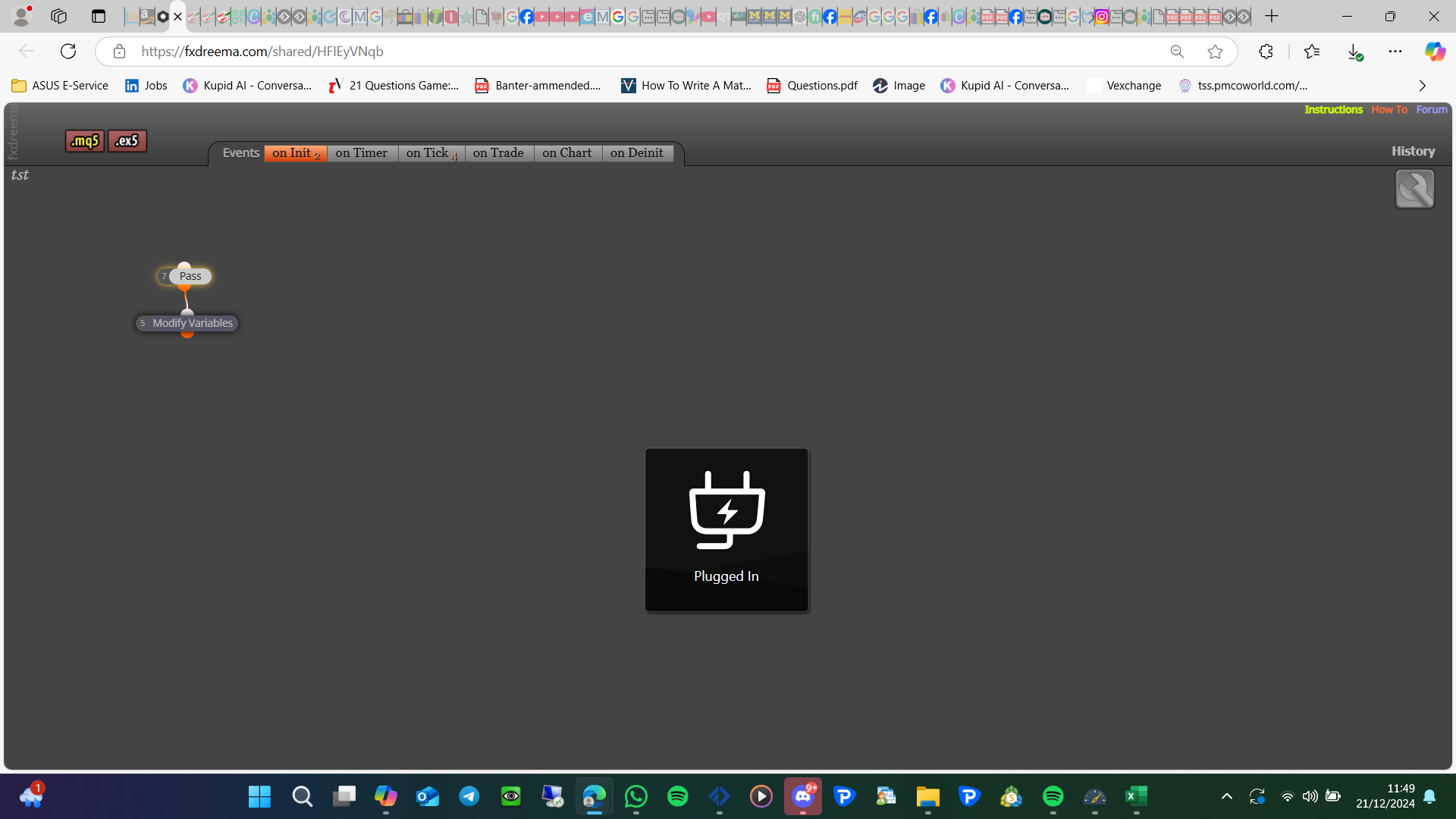Viewport: 1456px width, 819px height.
Task: View site information lock icon
Action: point(119,52)
